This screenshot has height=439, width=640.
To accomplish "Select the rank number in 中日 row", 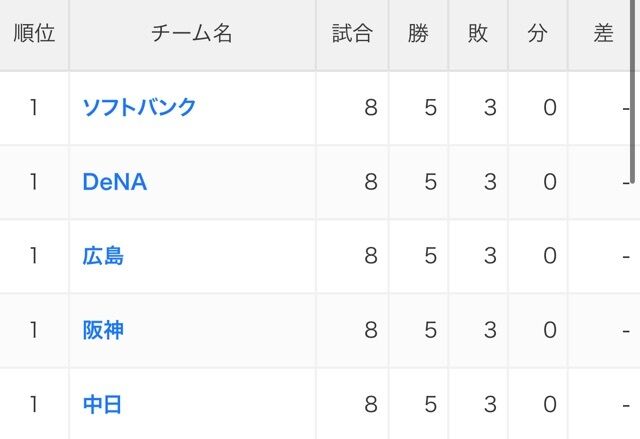I will click(x=34, y=404).
